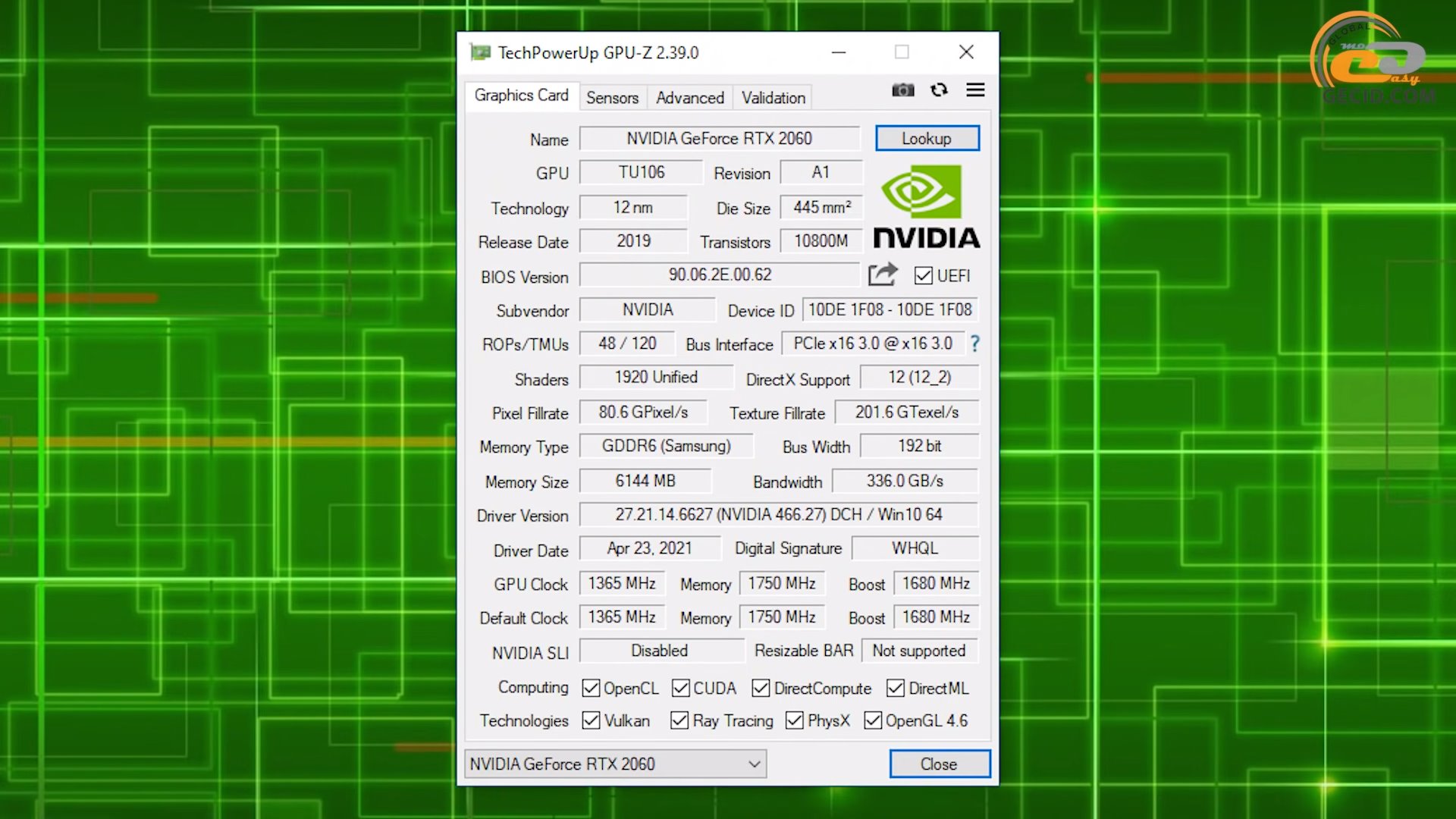This screenshot has height=819, width=1456.
Task: Click the Name field NVIDIA GeForce RTX 2060
Action: pos(720,139)
